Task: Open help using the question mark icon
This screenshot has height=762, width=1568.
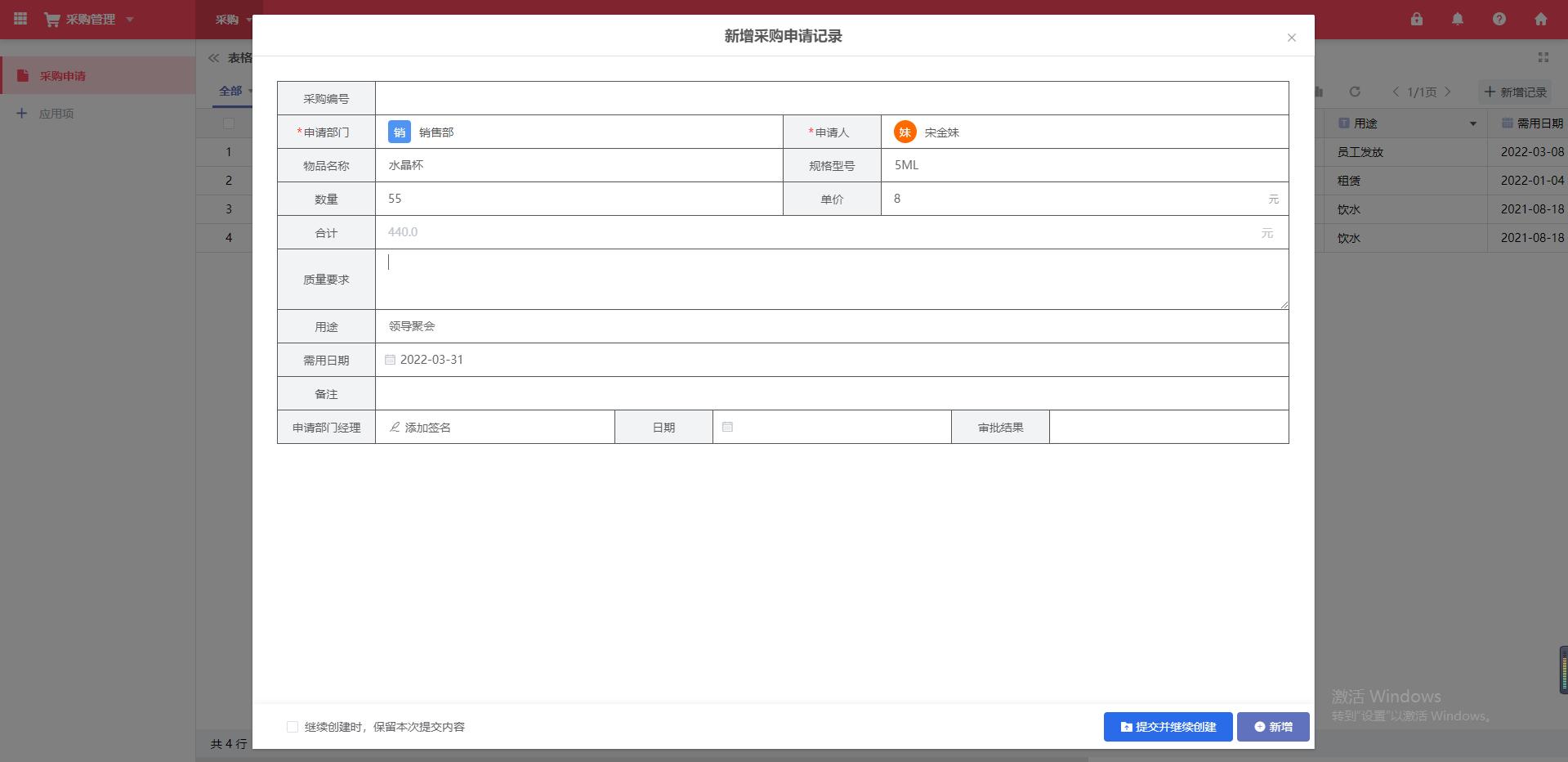Action: coord(1499,19)
